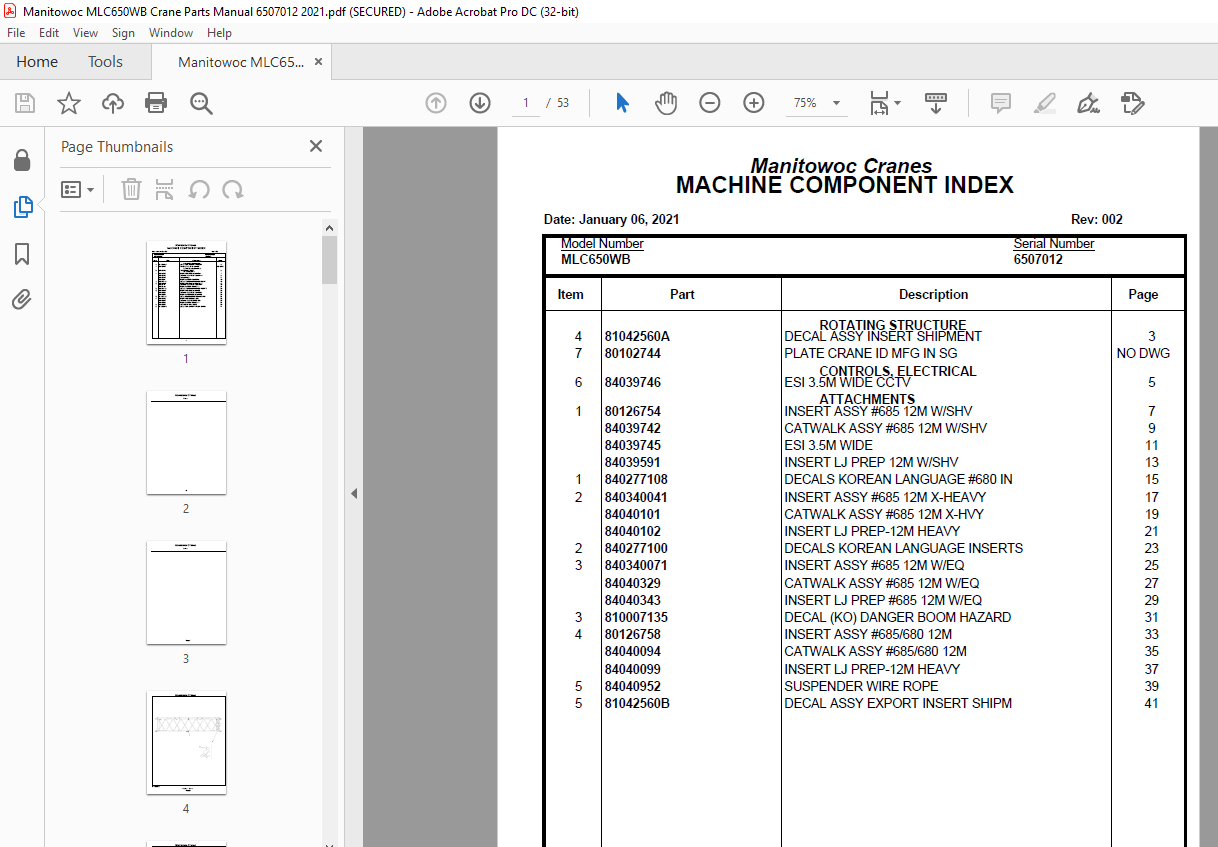Open the Sign menu
This screenshot has height=847, width=1218.
123,33
